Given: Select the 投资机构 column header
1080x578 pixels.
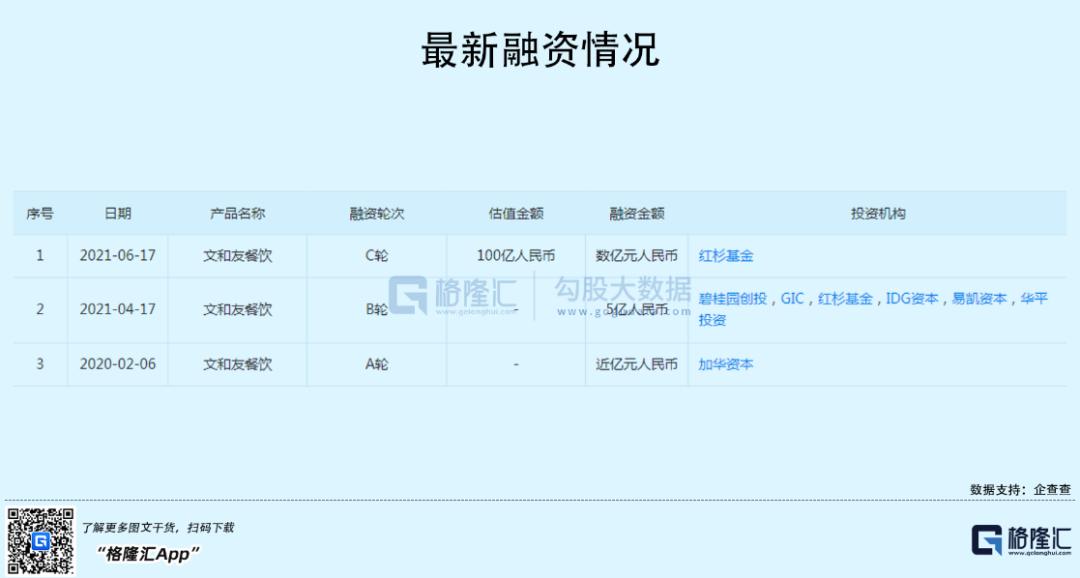Looking at the screenshot, I should pyautogui.click(x=878, y=214).
